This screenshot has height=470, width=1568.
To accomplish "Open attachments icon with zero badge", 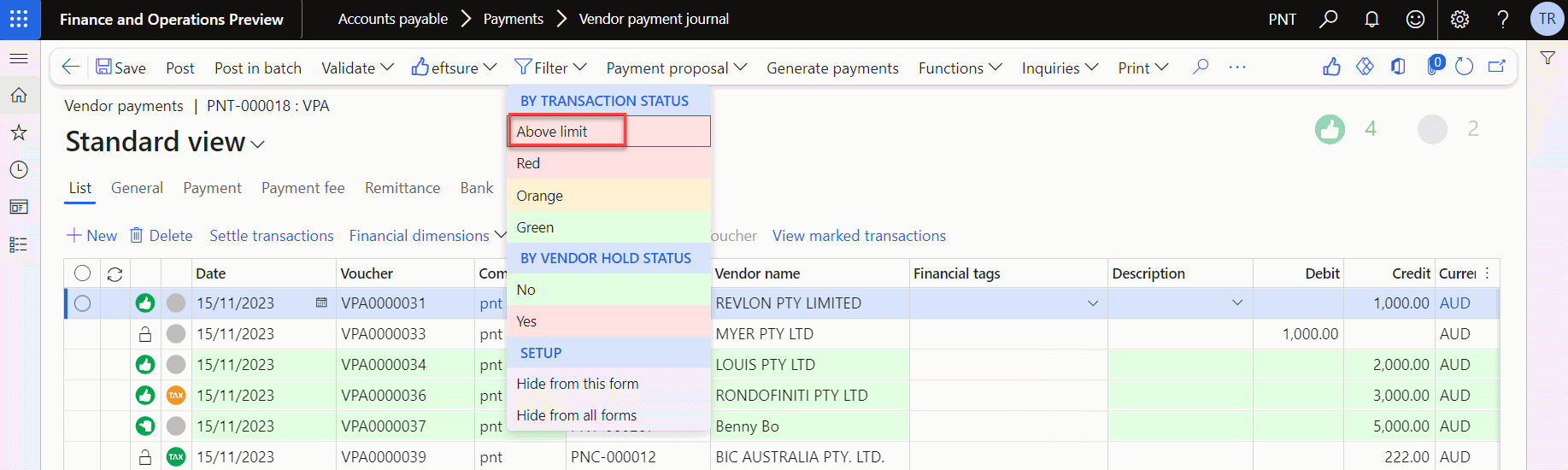I will tap(1435, 65).
